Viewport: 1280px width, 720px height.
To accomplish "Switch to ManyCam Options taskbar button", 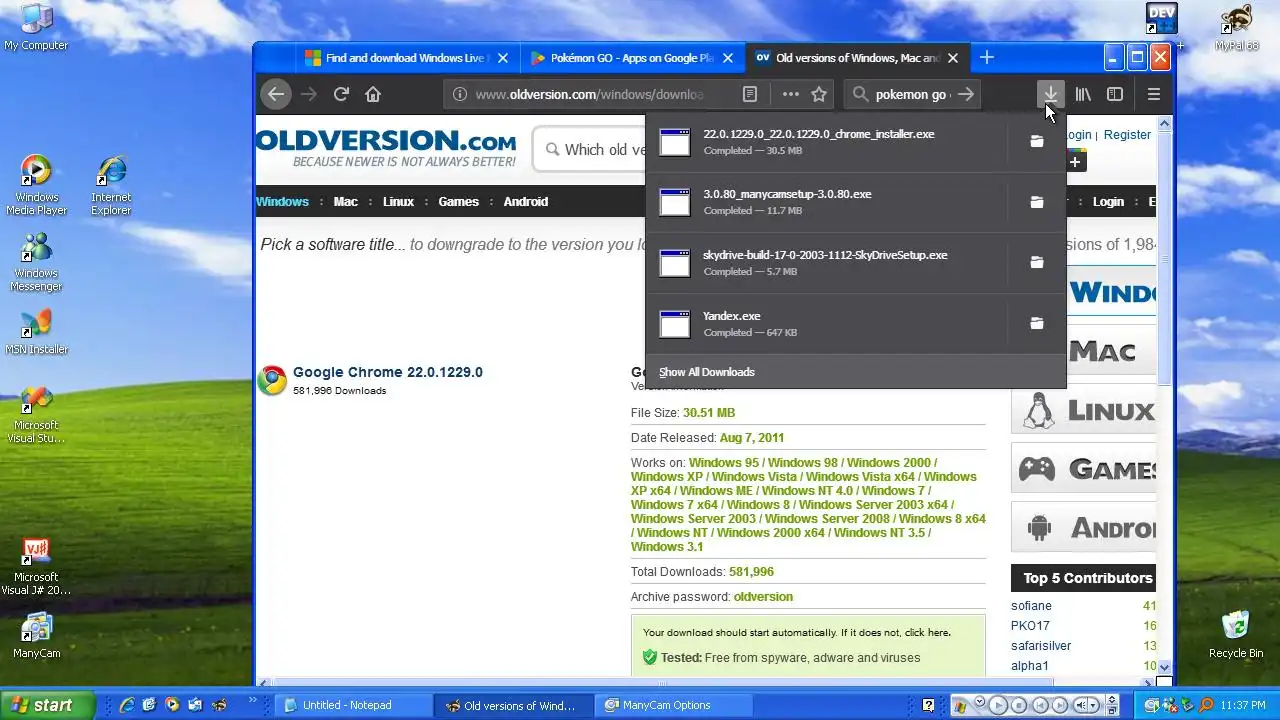I will tap(675, 705).
